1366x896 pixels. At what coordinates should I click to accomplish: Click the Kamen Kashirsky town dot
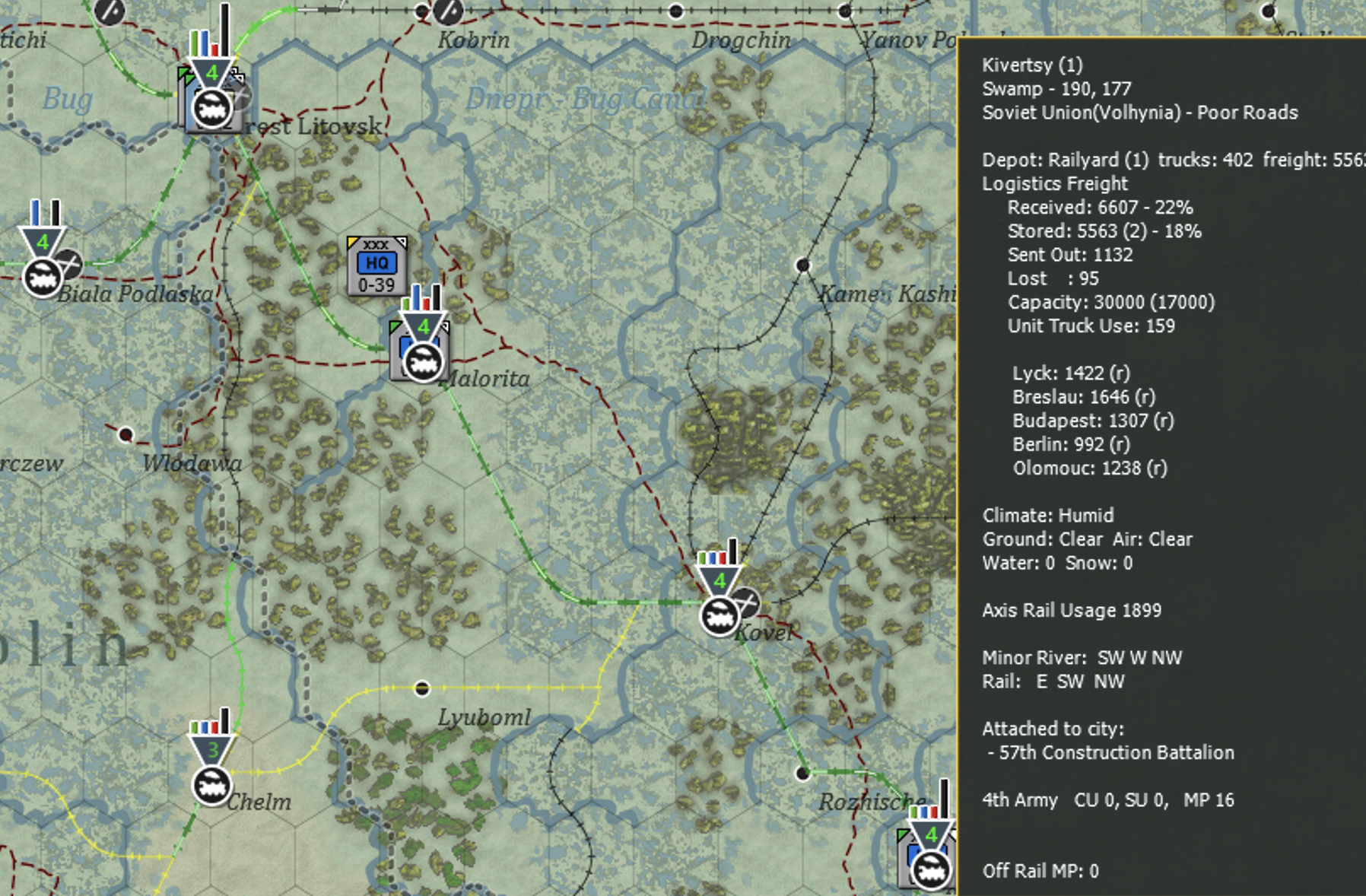coord(802,265)
